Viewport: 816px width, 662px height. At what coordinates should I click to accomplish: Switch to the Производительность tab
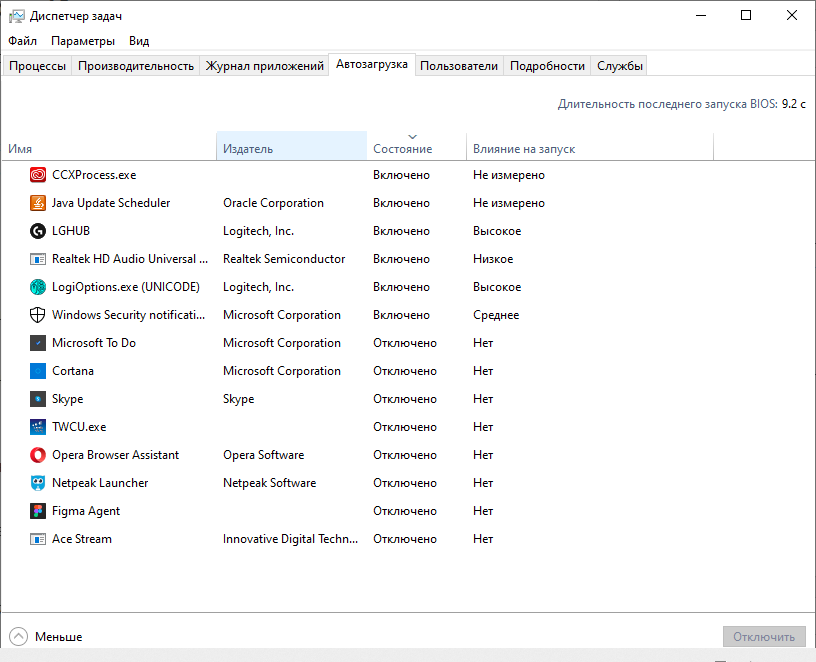click(x=136, y=66)
